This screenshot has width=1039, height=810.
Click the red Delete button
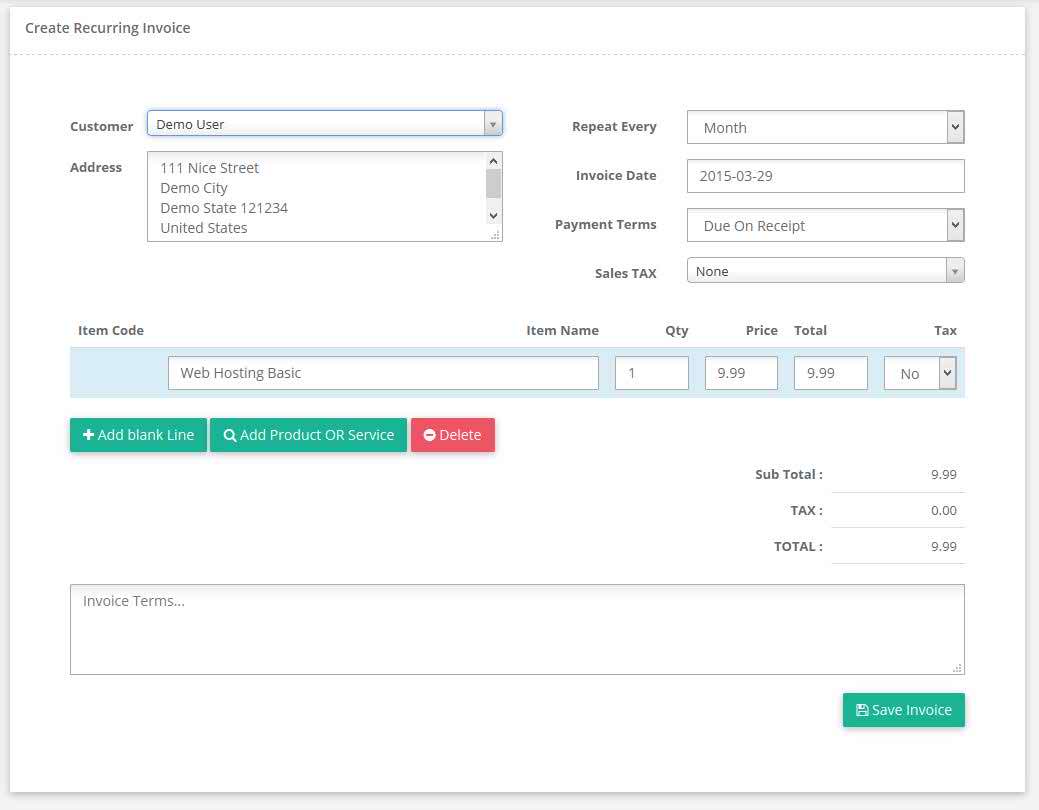coord(453,435)
